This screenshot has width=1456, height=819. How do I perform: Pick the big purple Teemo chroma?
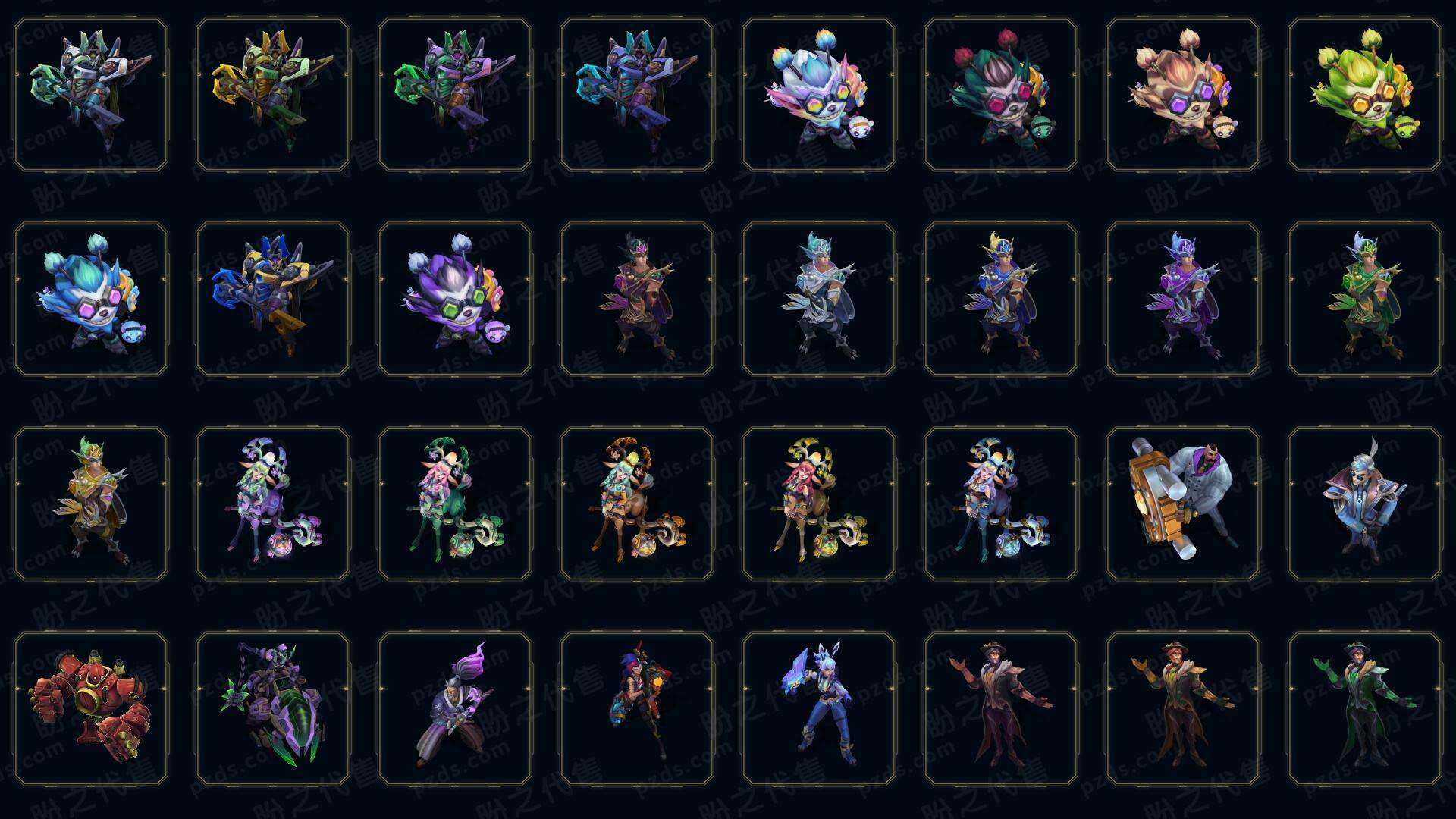click(455, 300)
